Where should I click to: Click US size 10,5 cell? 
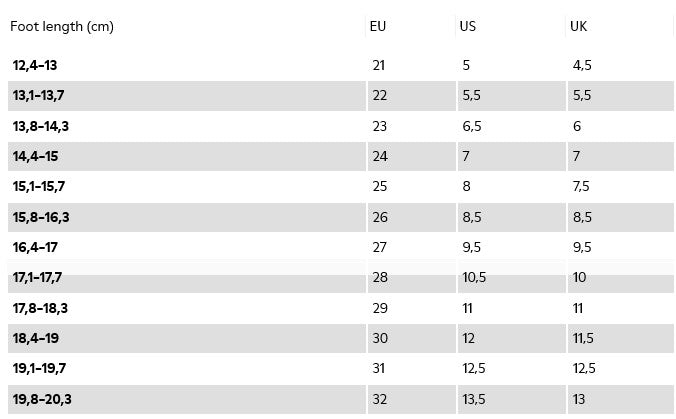(x=474, y=278)
